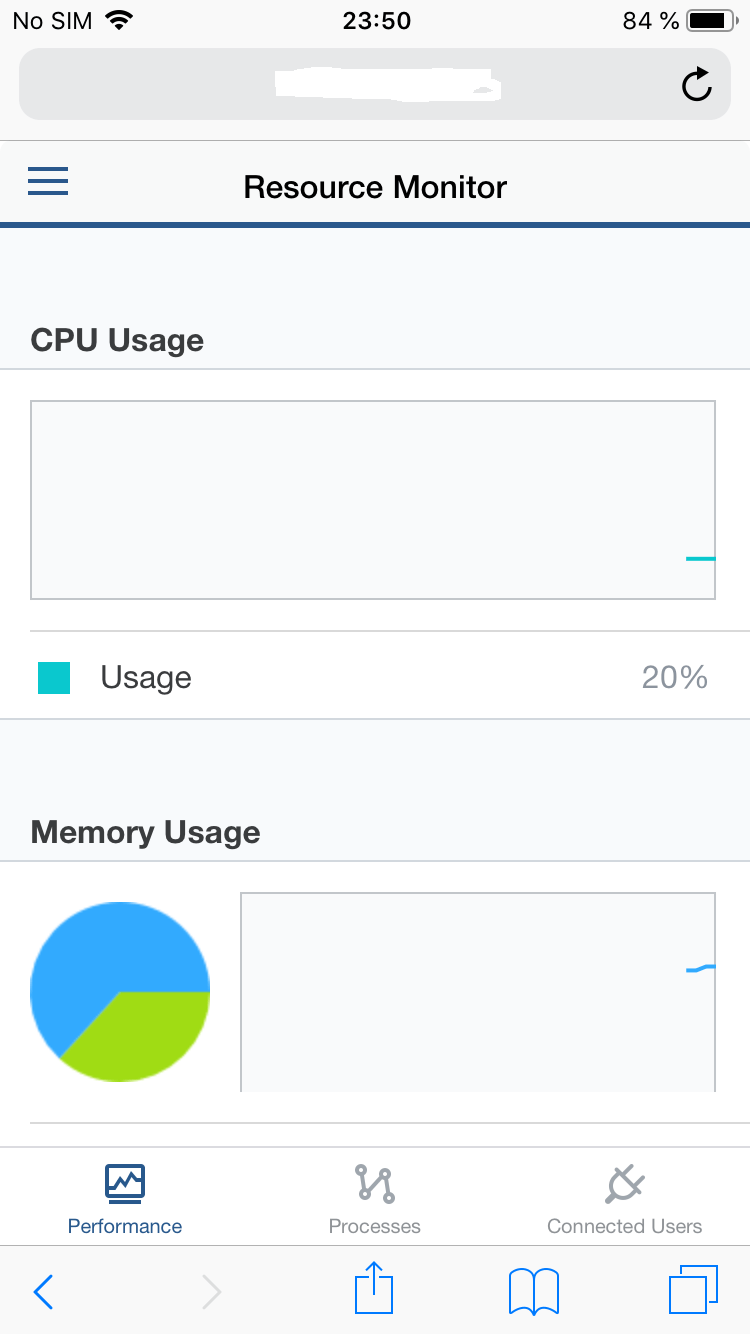750x1334 pixels.
Task: Tap the Safari address bar
Action: click(x=375, y=85)
